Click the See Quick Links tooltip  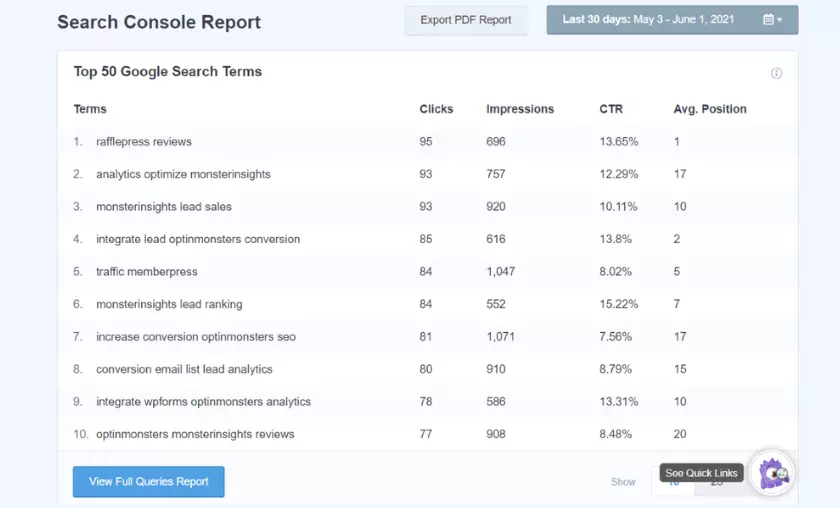point(701,473)
